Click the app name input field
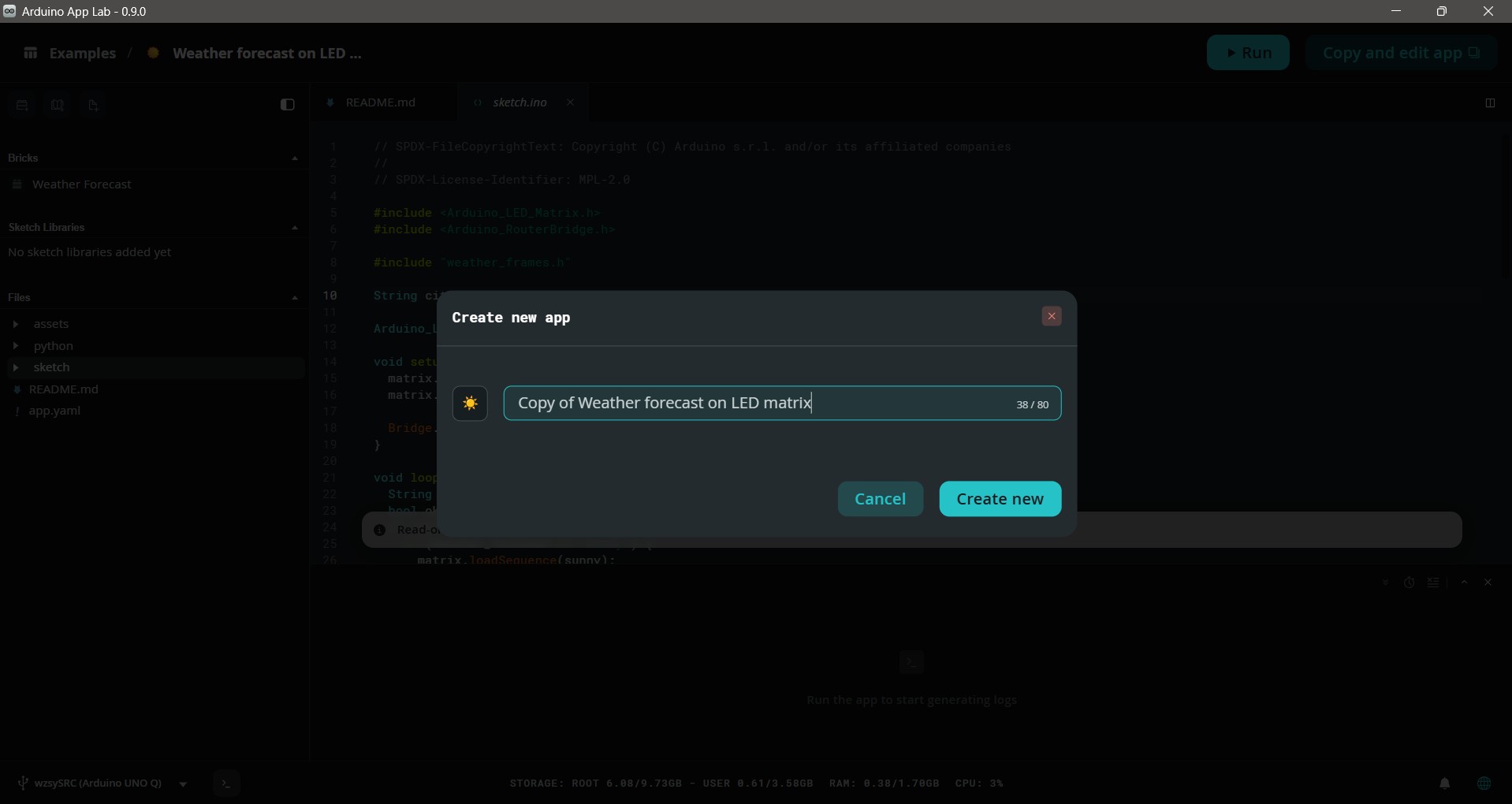 point(783,404)
